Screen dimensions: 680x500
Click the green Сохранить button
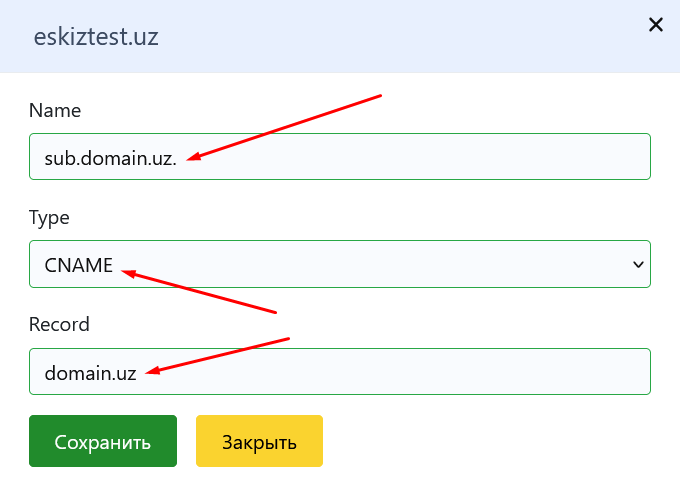tap(103, 441)
